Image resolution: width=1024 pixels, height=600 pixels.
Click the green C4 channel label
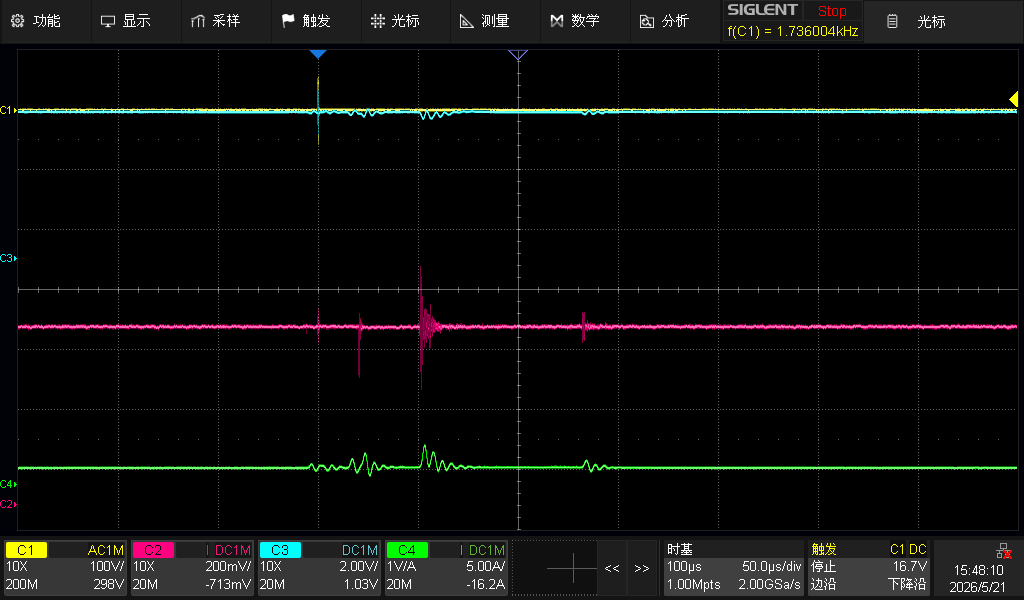[x=407, y=550]
